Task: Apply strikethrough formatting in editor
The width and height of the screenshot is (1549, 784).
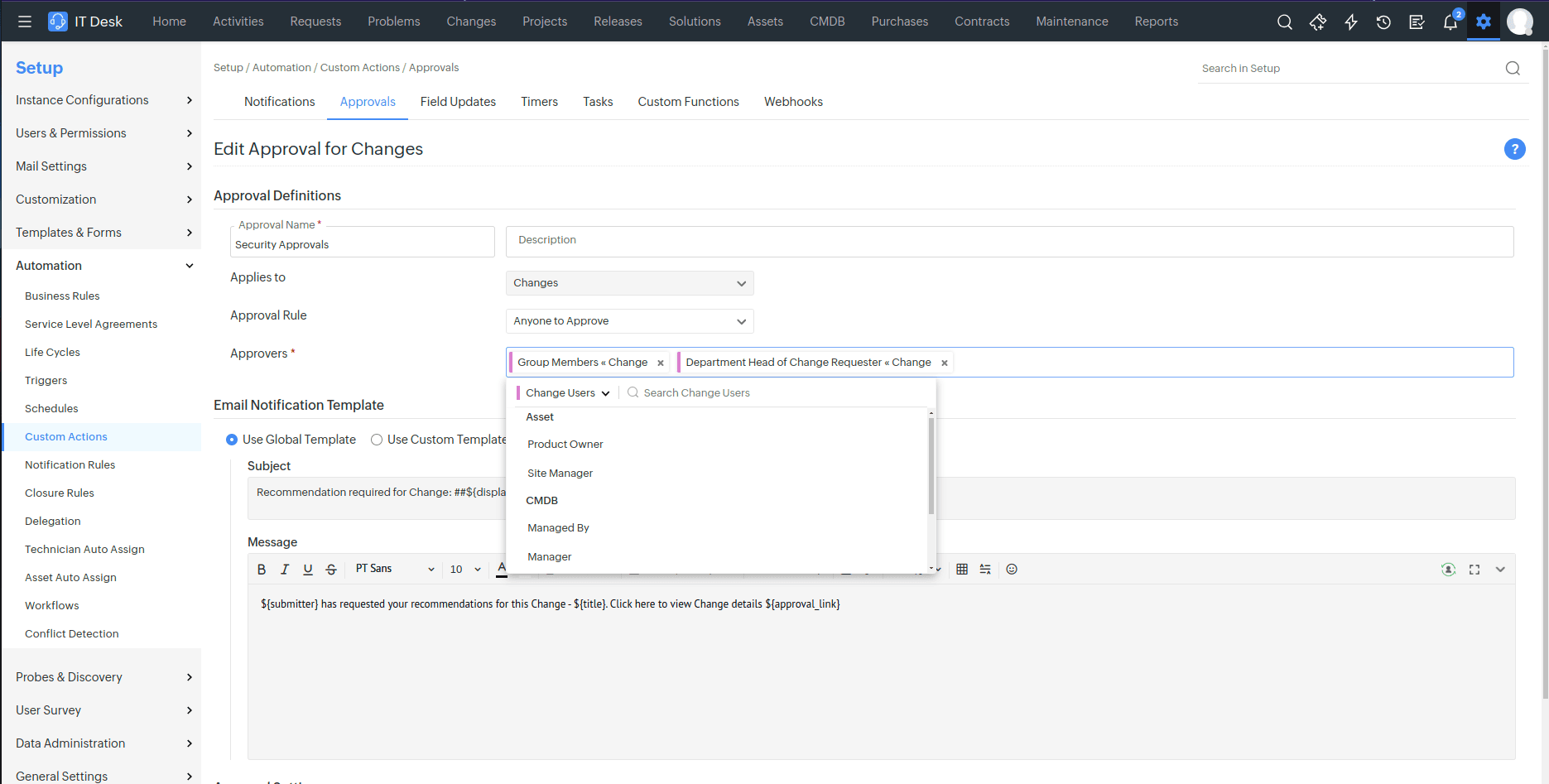Action: click(x=331, y=570)
